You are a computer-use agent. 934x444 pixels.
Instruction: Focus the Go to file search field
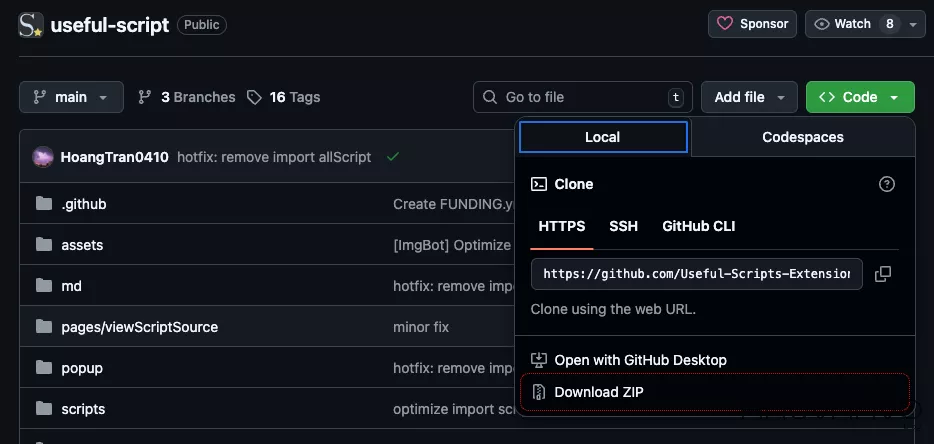tap(583, 97)
